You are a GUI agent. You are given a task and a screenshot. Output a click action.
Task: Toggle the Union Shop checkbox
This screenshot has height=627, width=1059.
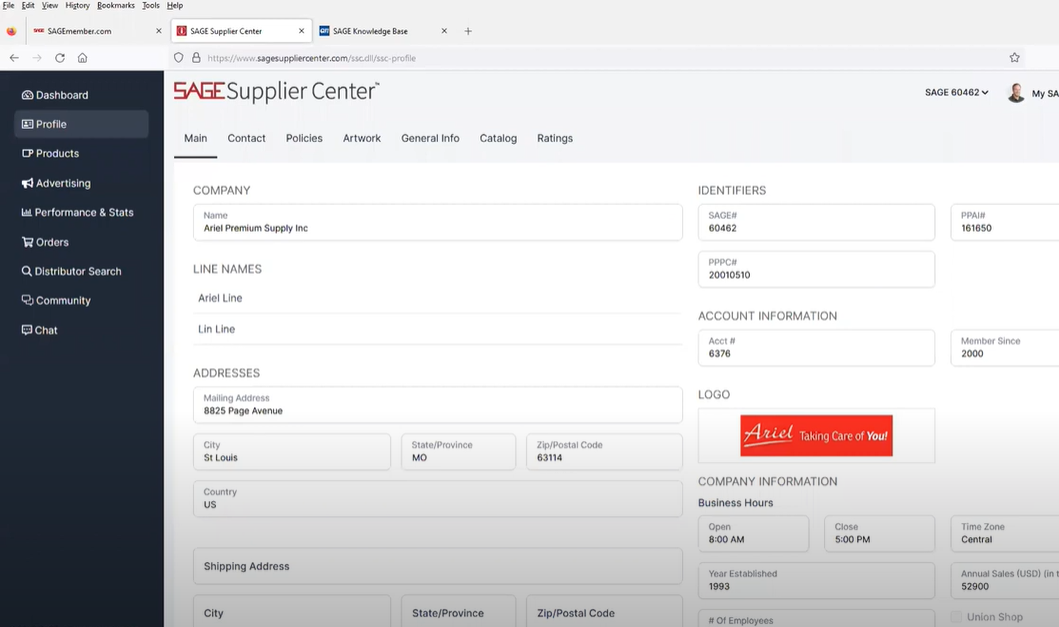click(x=956, y=617)
